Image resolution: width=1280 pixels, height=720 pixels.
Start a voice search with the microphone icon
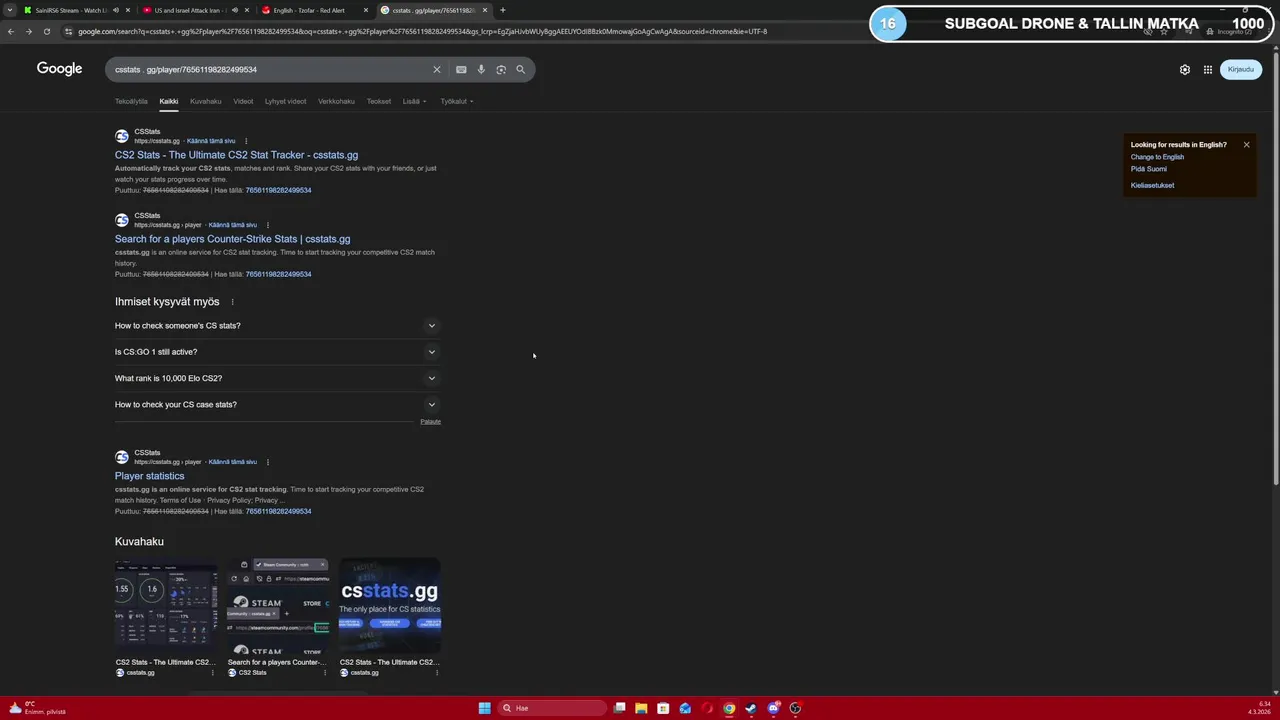coord(481,69)
